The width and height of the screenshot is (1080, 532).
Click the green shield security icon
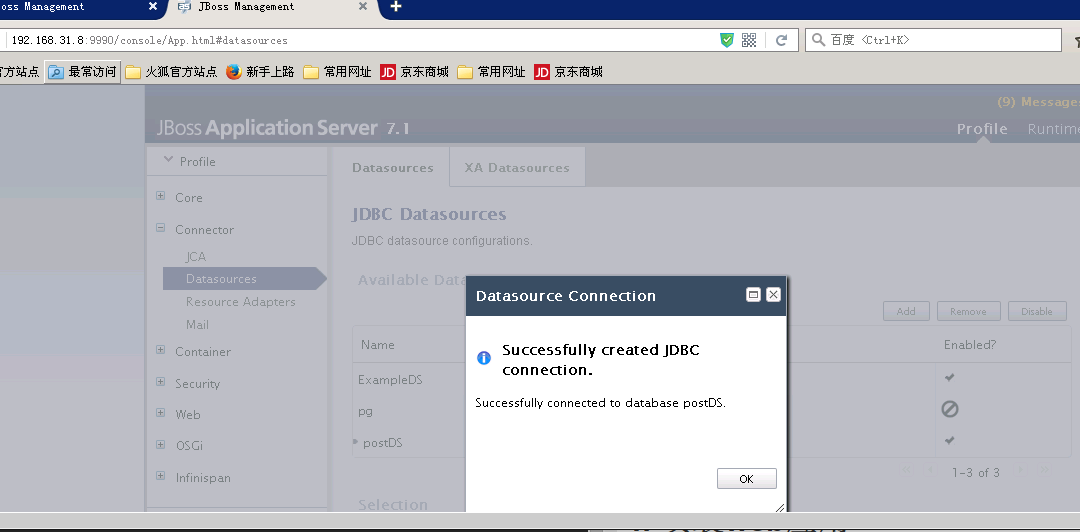727,40
